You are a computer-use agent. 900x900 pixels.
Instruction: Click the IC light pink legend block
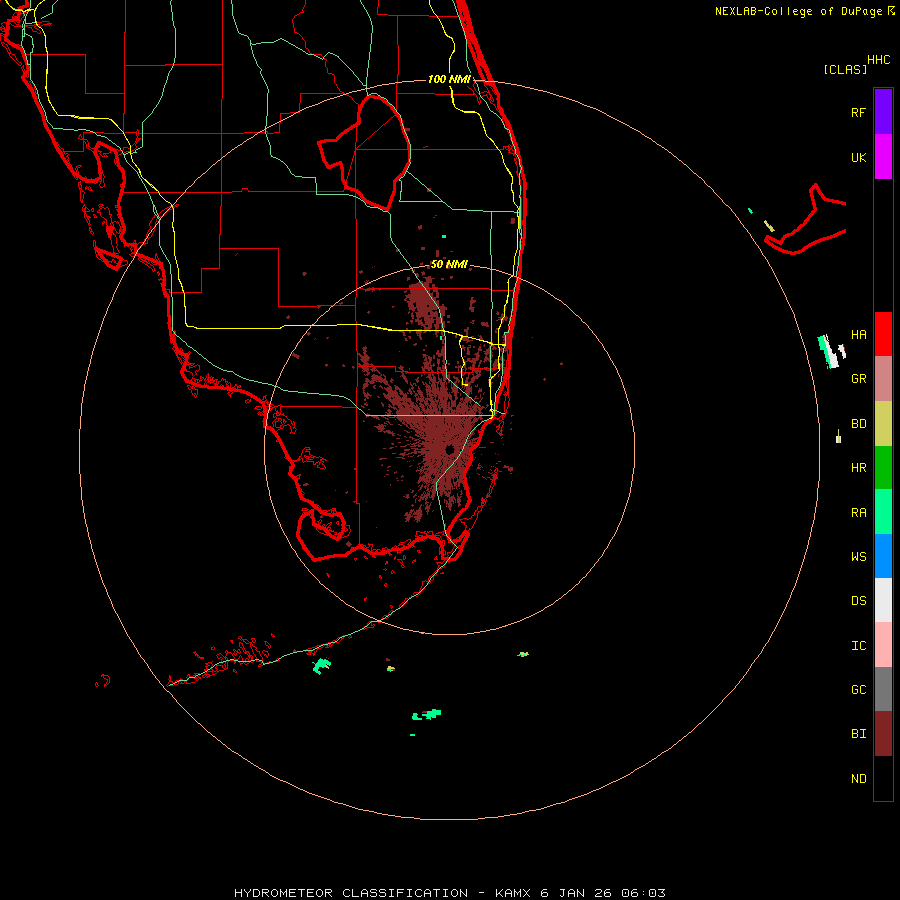coord(883,645)
